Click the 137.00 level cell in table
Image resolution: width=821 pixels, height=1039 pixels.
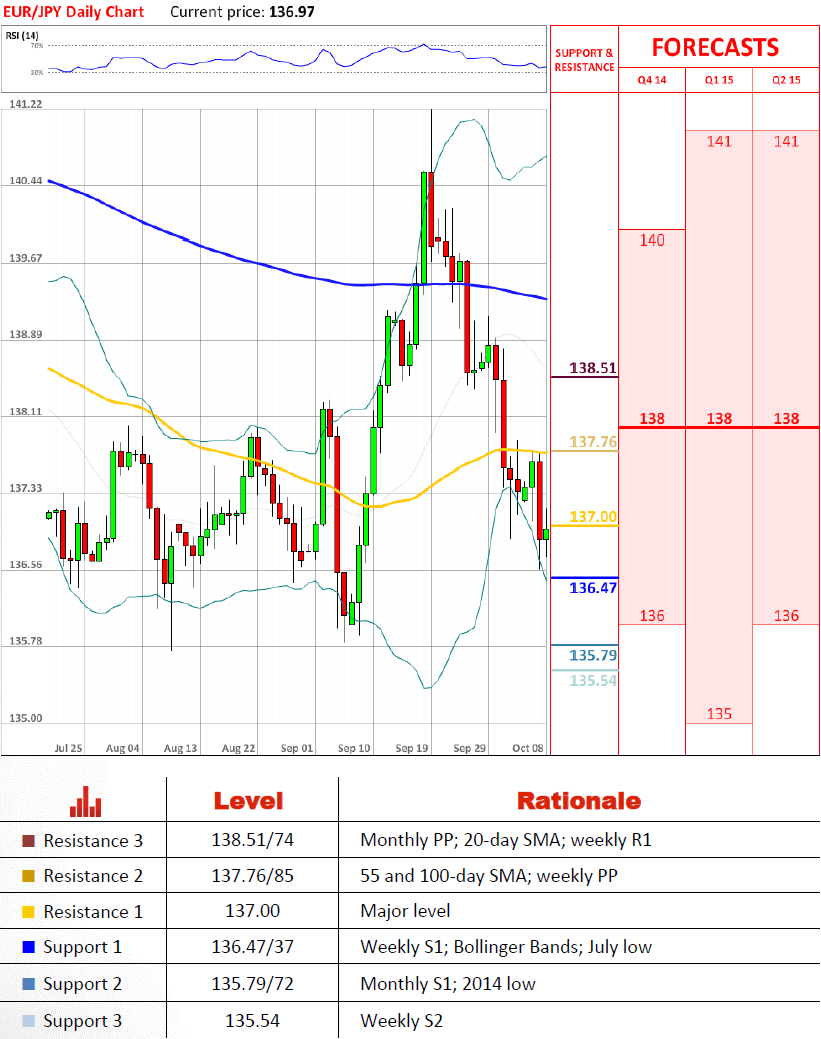pos(252,911)
